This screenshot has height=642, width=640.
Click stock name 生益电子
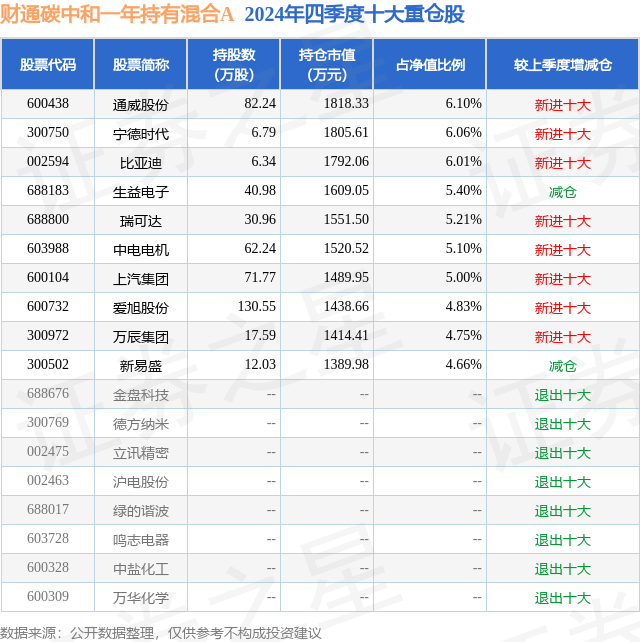tap(141, 192)
